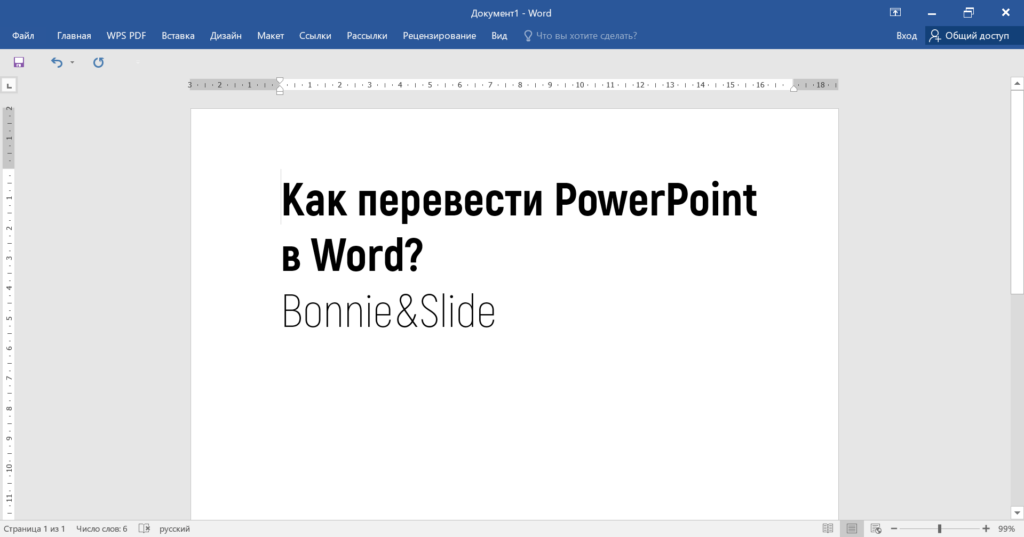Viewport: 1024px width, 537px height.
Task: Select the Вид tab
Action: click(x=499, y=36)
